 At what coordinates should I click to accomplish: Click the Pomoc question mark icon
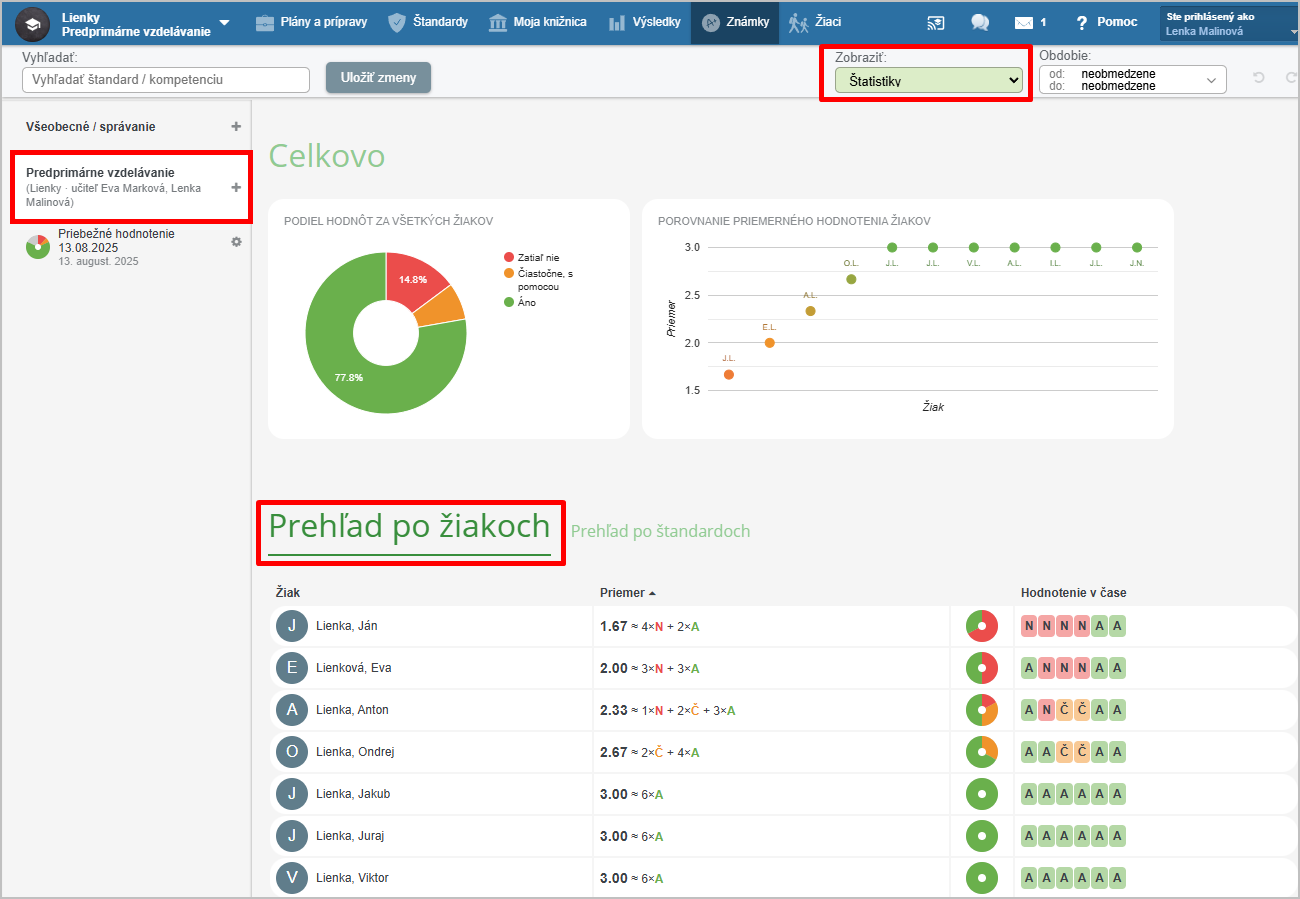click(1081, 22)
